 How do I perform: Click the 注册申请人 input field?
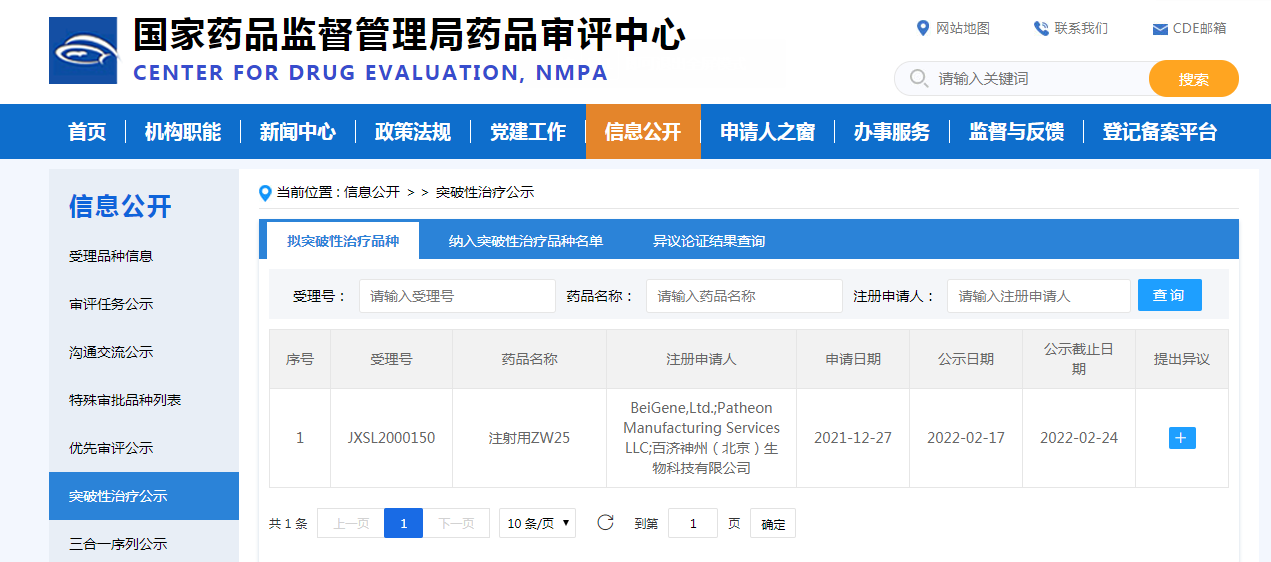1038,296
